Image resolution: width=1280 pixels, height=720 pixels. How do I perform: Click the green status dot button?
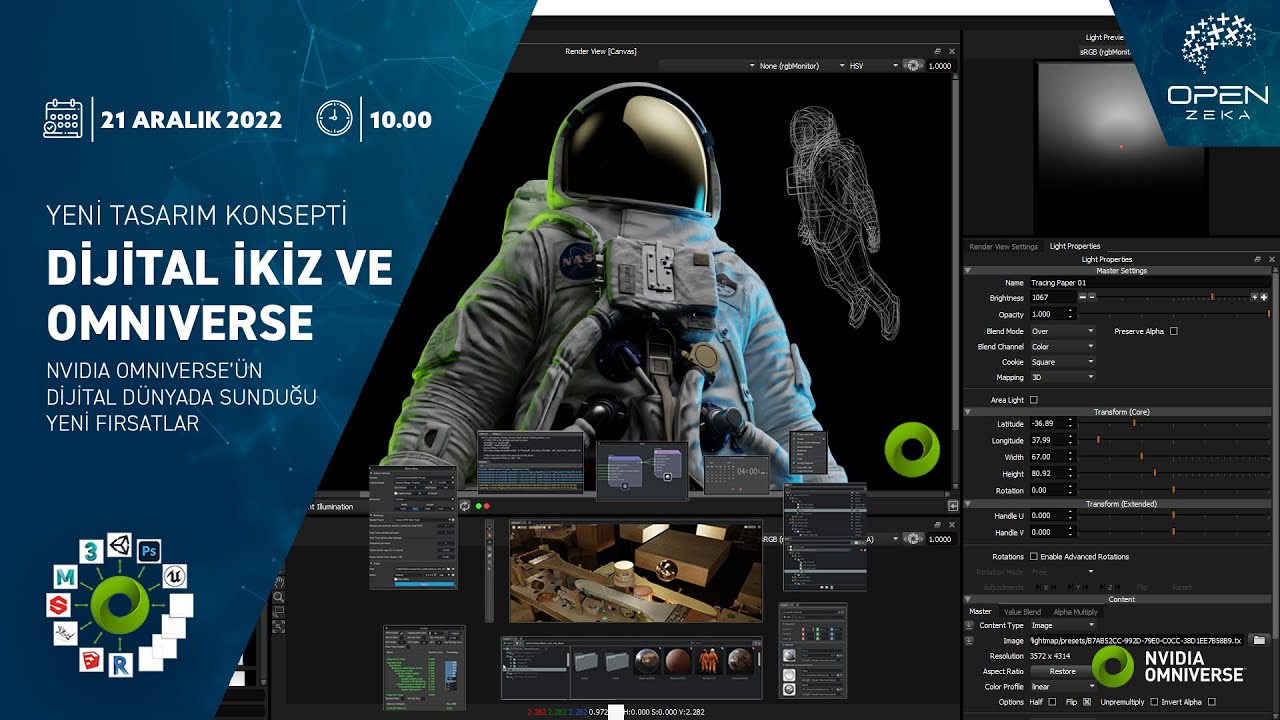(479, 506)
